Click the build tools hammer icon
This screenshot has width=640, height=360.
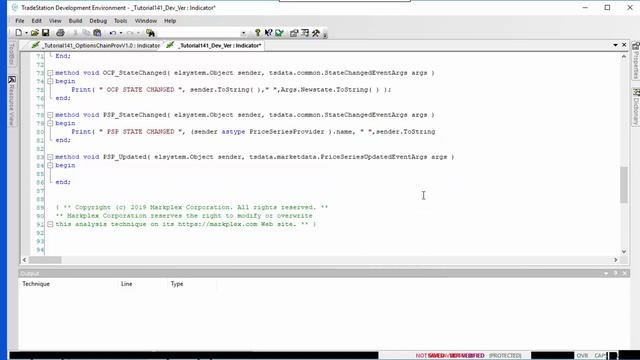[x=316, y=33]
